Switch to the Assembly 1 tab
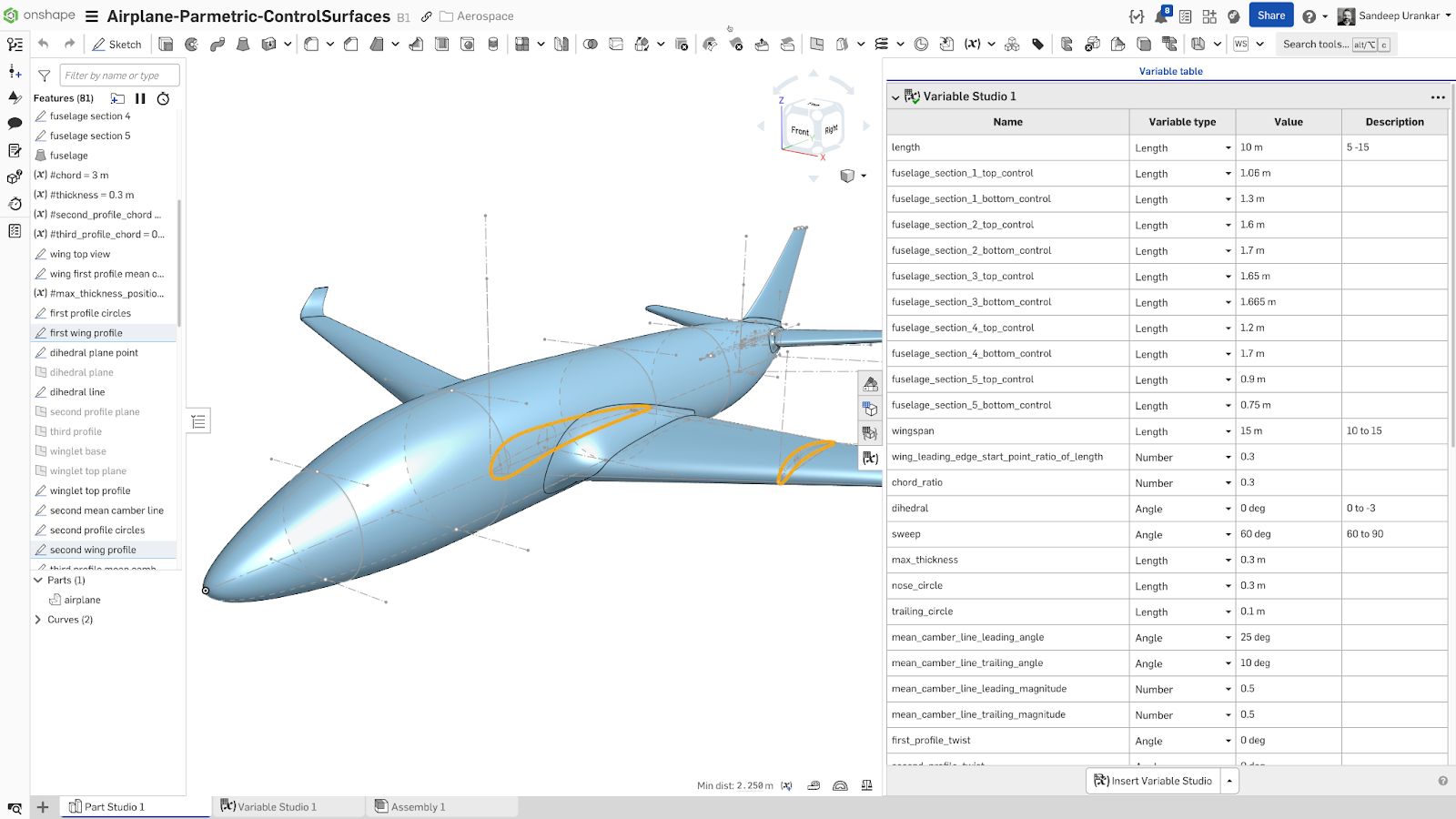Image resolution: width=1456 pixels, height=819 pixels. coord(419,806)
